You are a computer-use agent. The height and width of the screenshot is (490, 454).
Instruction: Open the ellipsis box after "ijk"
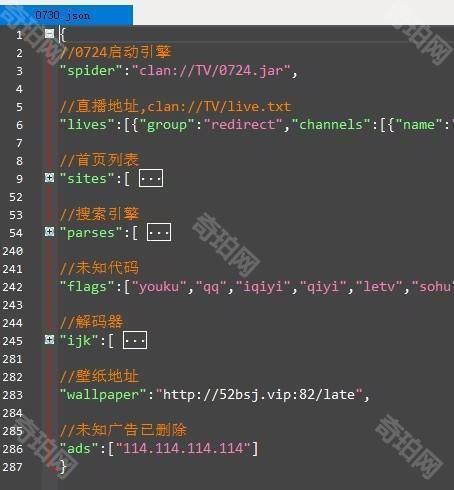coord(135,340)
